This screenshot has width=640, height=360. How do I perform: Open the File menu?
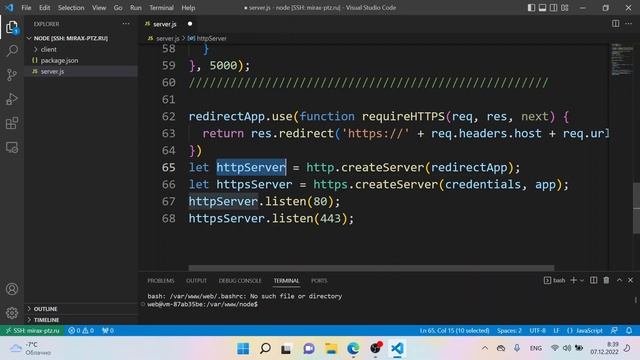tap(26, 8)
